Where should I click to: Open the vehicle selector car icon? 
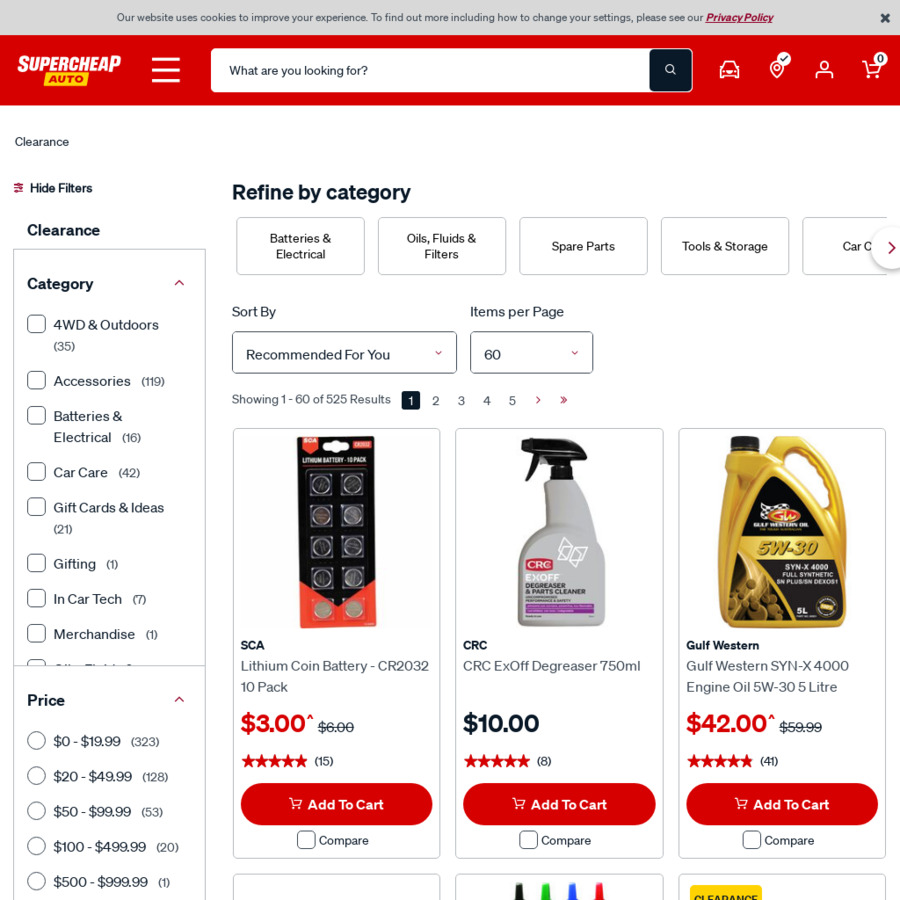[730, 70]
